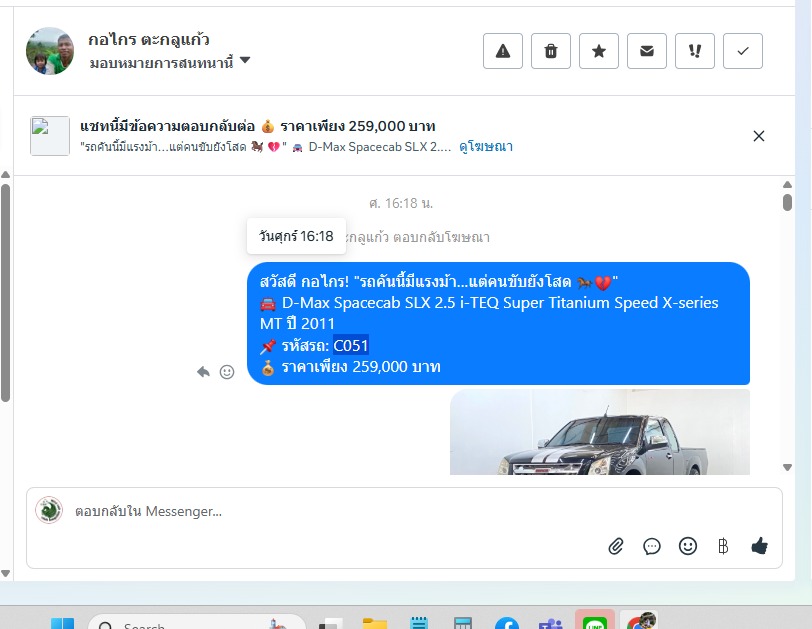This screenshot has height=629, width=812.
Task: Click the left panel scrollbar thumb
Action: 5,293
